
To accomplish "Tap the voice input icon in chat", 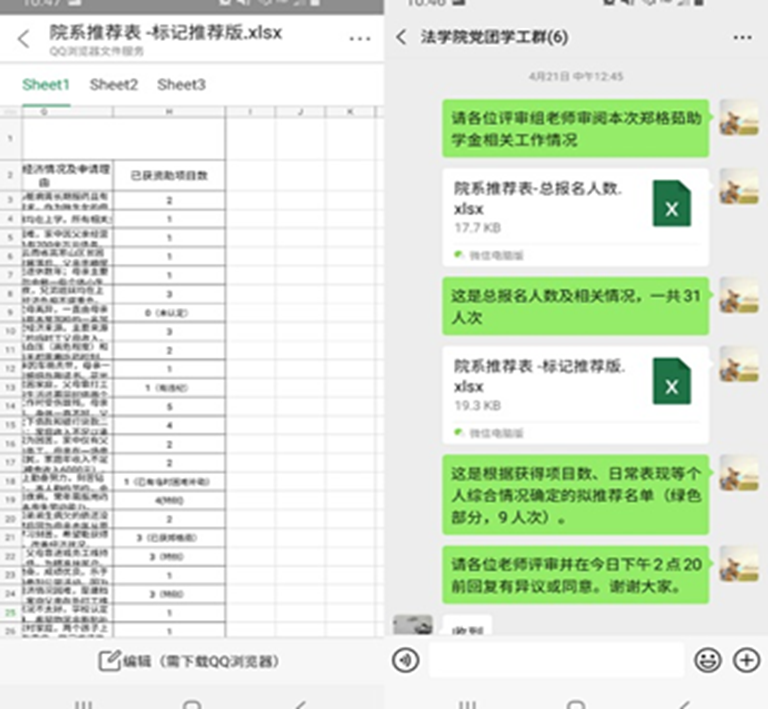I will 405,660.
